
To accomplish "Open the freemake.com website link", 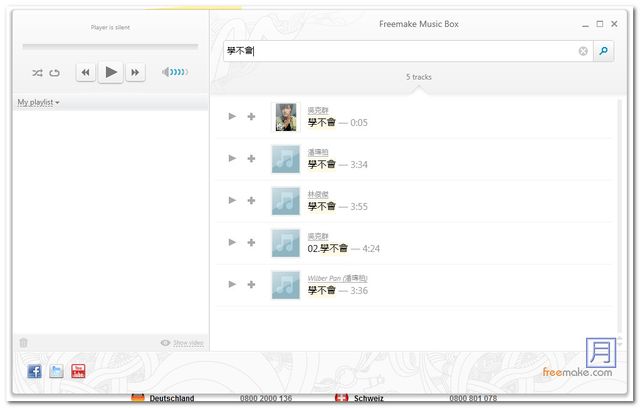I will (578, 372).
